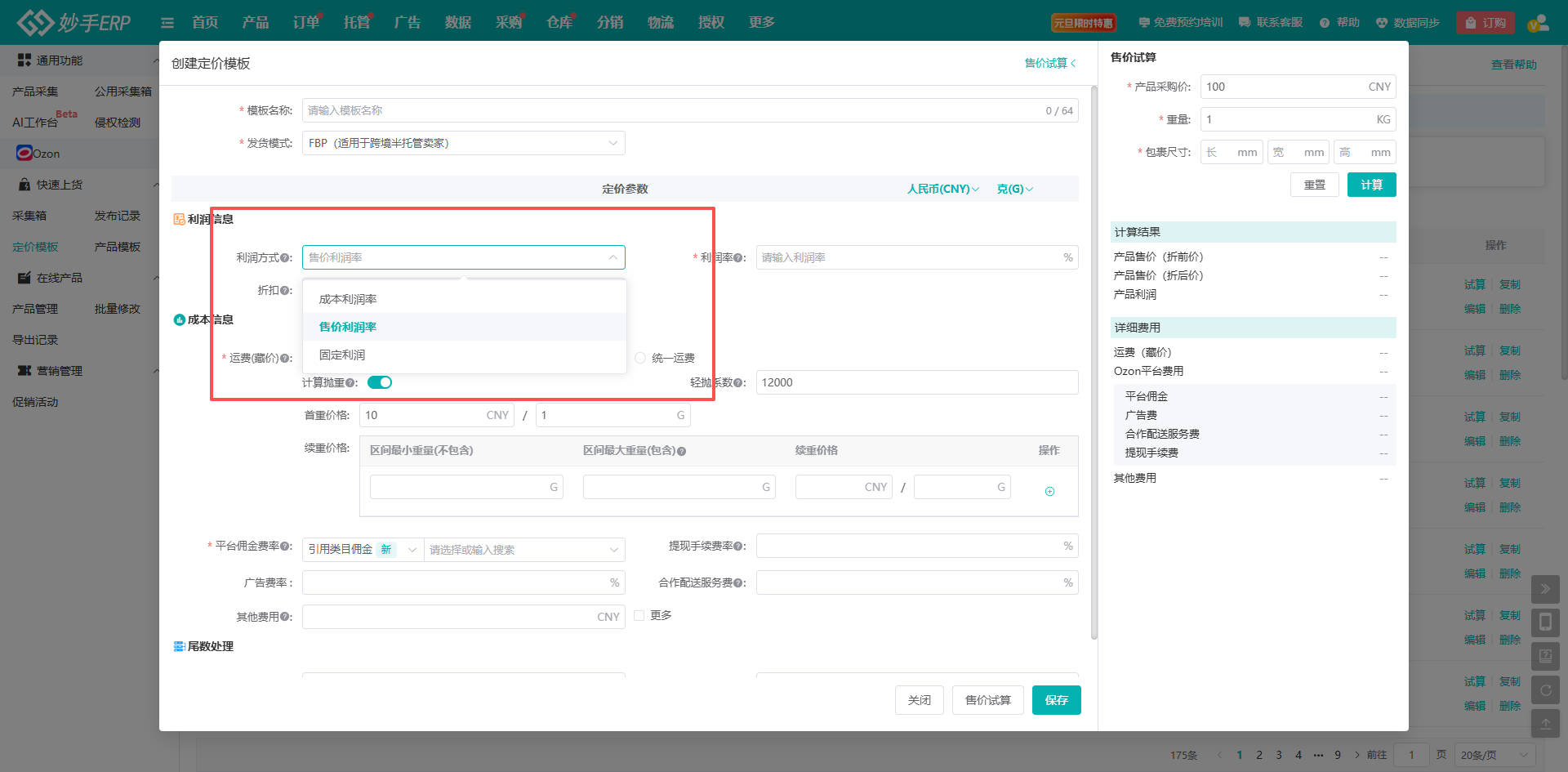This screenshot has width=1568, height=772.
Task: Click the help icon beside 平台佣金费率
Action: 286,547
